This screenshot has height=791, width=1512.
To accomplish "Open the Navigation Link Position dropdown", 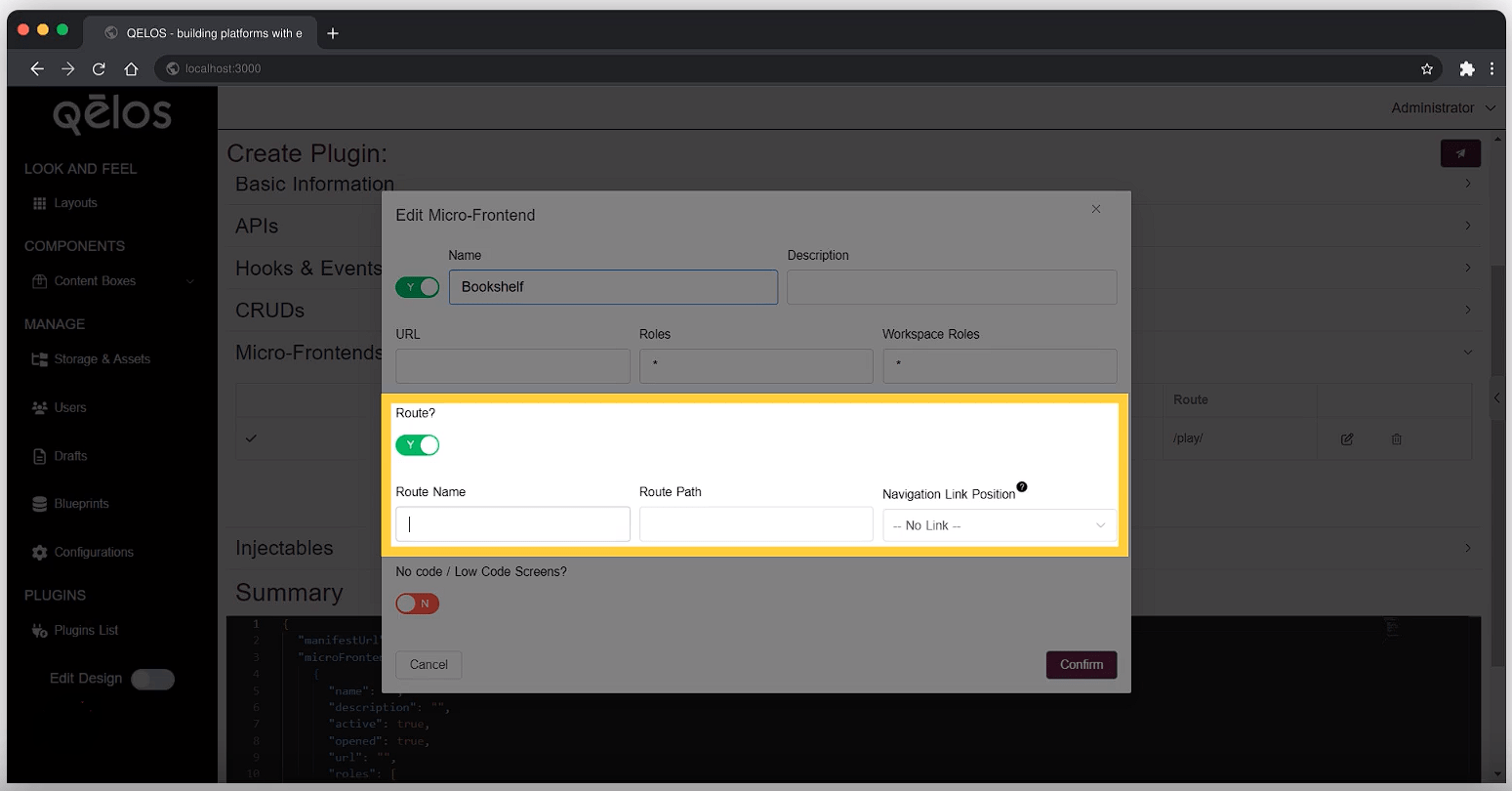I will tap(999, 525).
